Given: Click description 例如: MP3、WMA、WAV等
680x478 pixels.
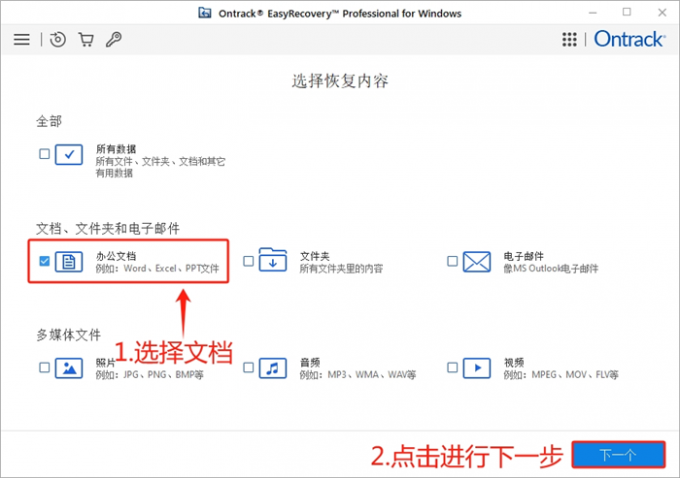Looking at the screenshot, I should tap(358, 375).
